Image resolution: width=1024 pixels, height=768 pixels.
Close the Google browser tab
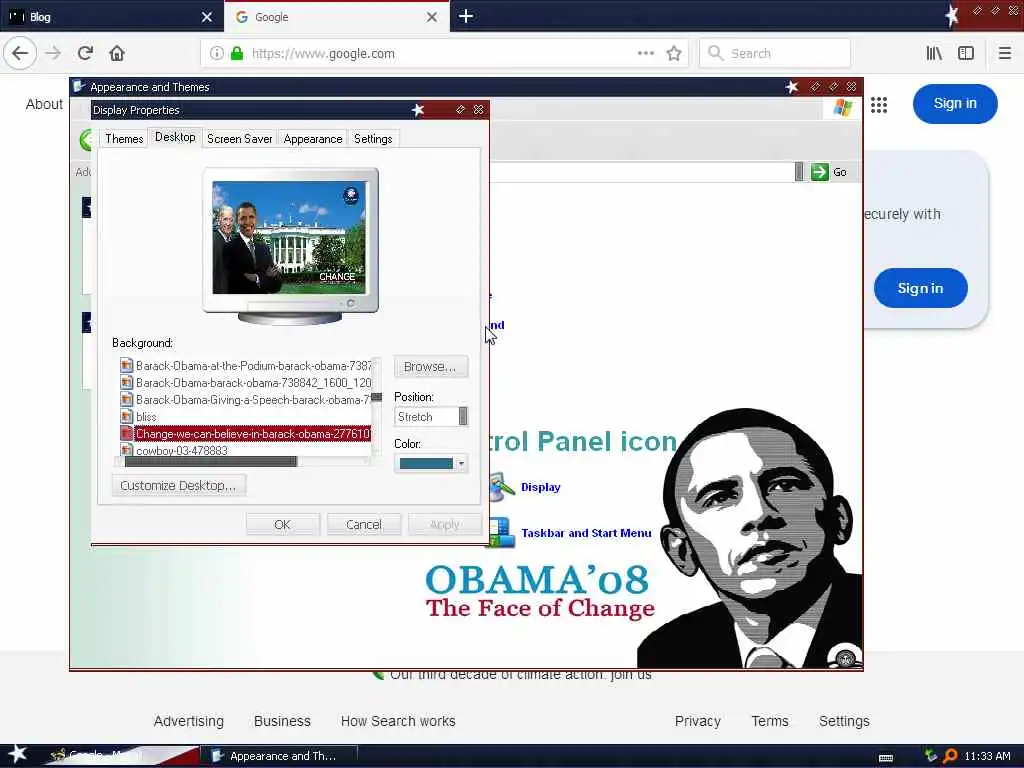point(432,17)
